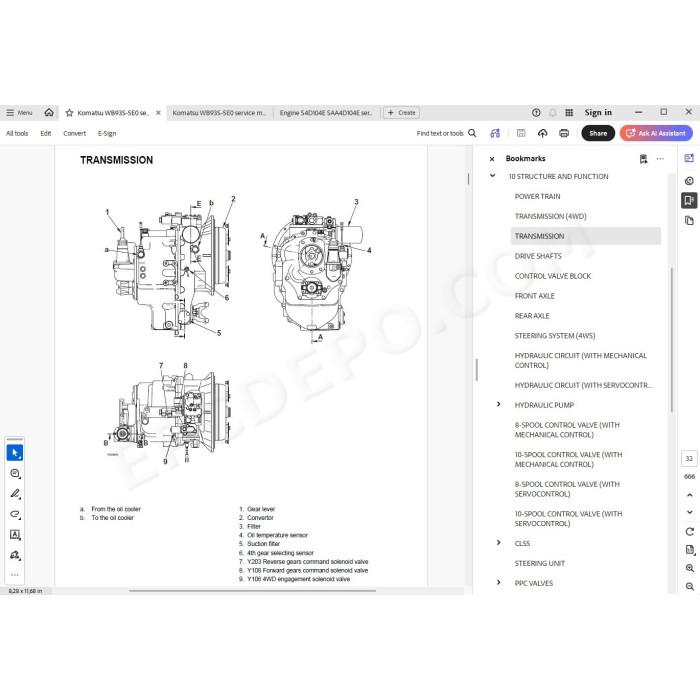Click the Create new tab button
700x700 pixels.
401,112
